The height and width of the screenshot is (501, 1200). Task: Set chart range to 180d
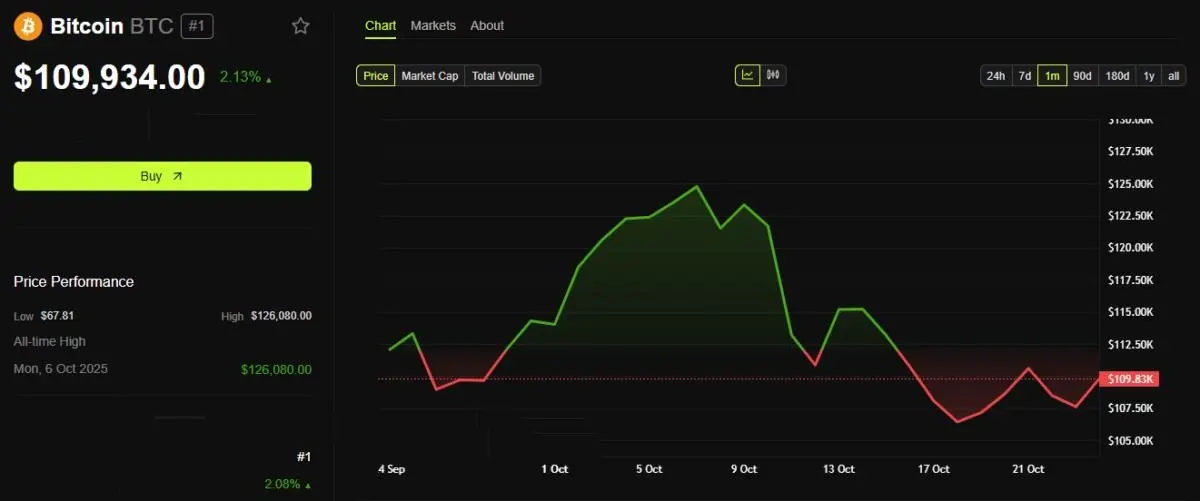click(1117, 75)
